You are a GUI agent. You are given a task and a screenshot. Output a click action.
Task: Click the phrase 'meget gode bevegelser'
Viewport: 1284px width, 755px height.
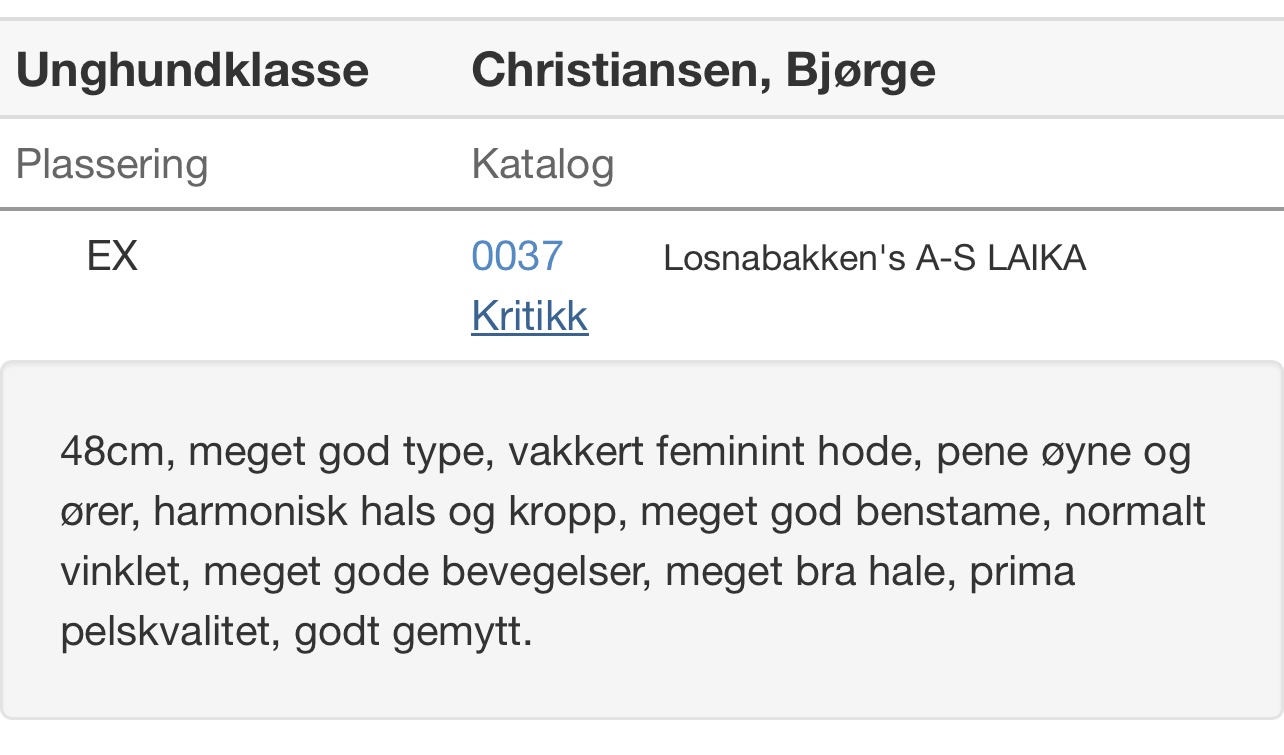(422, 572)
